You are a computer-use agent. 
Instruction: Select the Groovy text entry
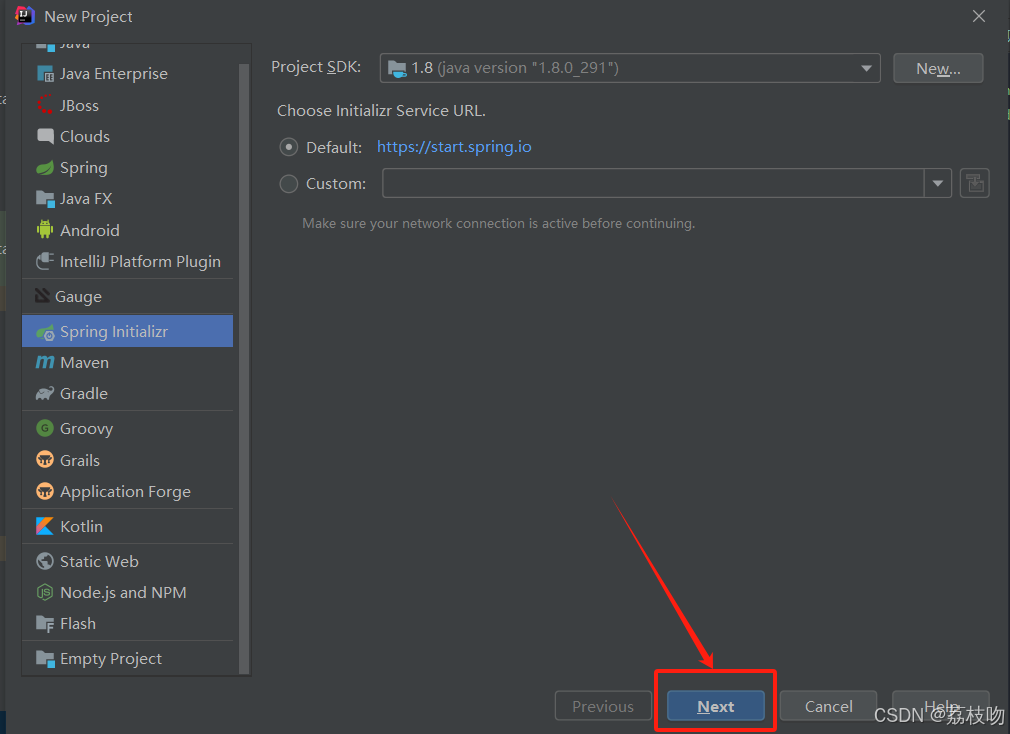coord(86,429)
